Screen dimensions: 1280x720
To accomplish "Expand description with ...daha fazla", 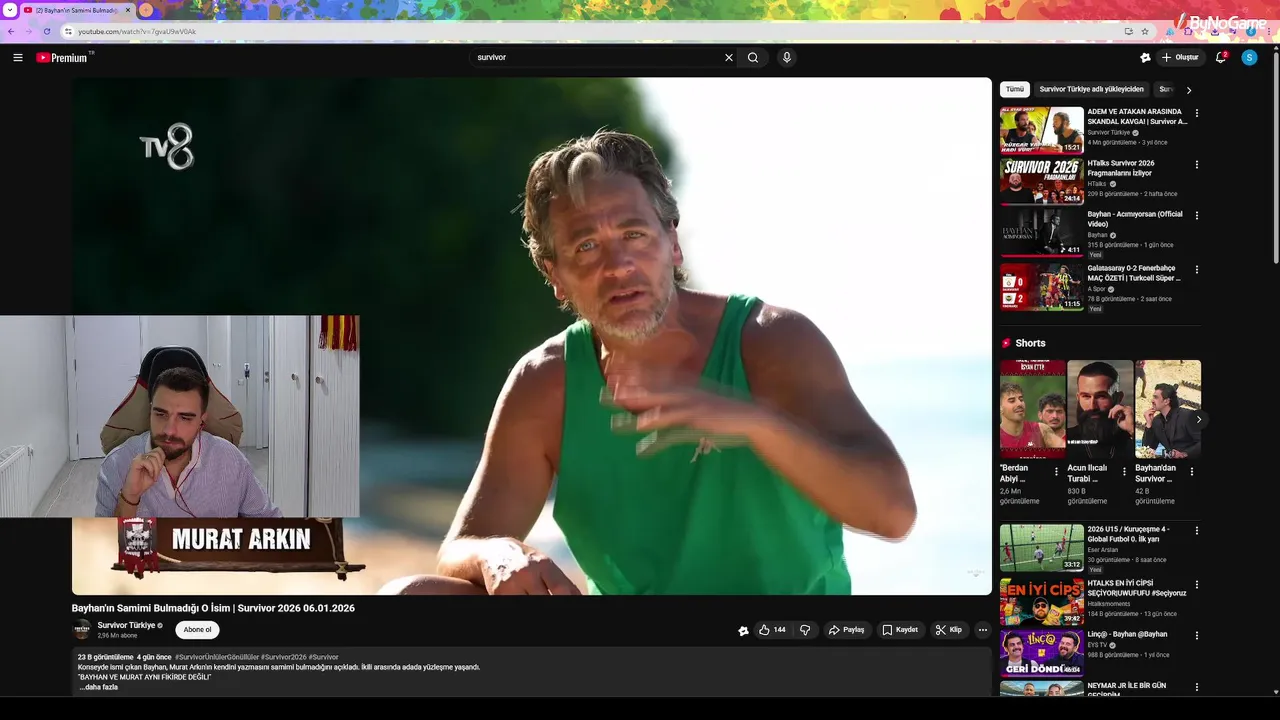I will click(99, 687).
